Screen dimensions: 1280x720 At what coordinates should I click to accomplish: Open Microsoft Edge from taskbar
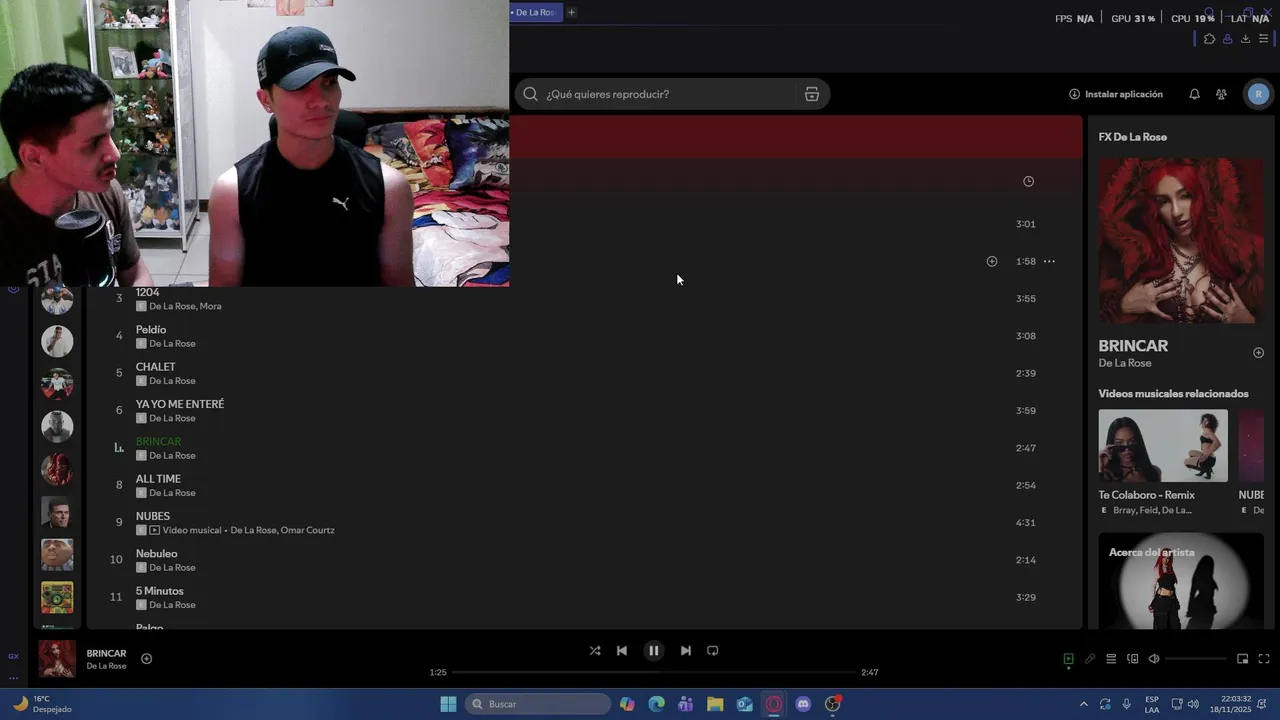tap(657, 704)
